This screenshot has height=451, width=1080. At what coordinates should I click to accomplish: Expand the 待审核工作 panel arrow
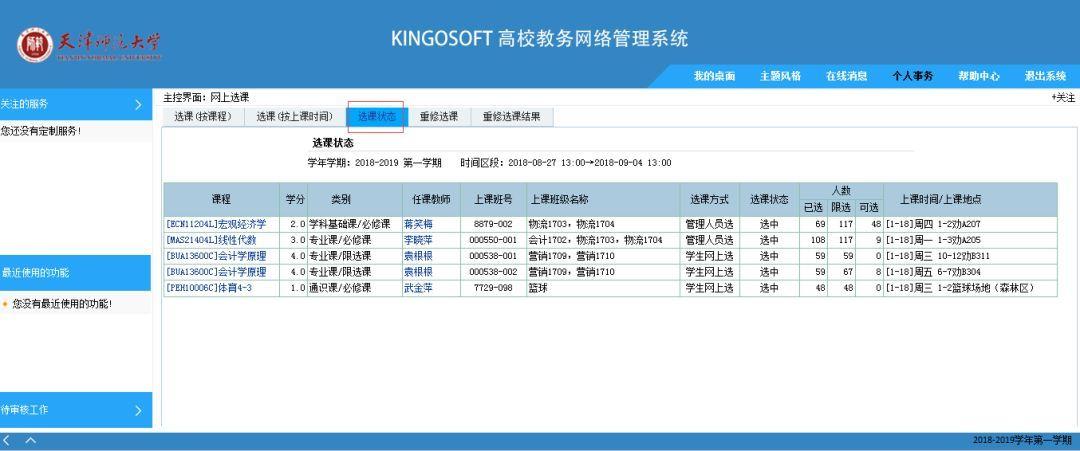[138, 410]
